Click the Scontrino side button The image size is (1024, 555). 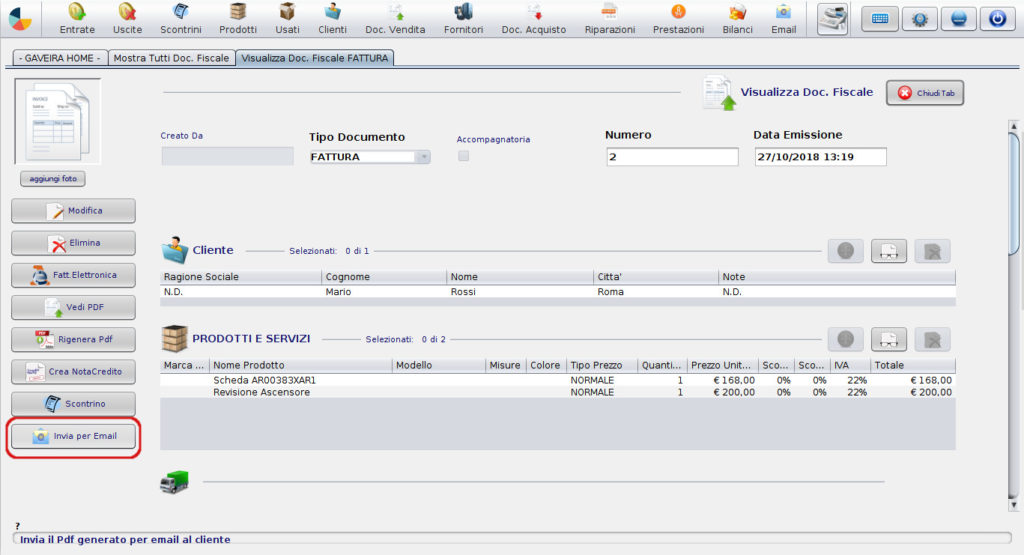coord(73,404)
